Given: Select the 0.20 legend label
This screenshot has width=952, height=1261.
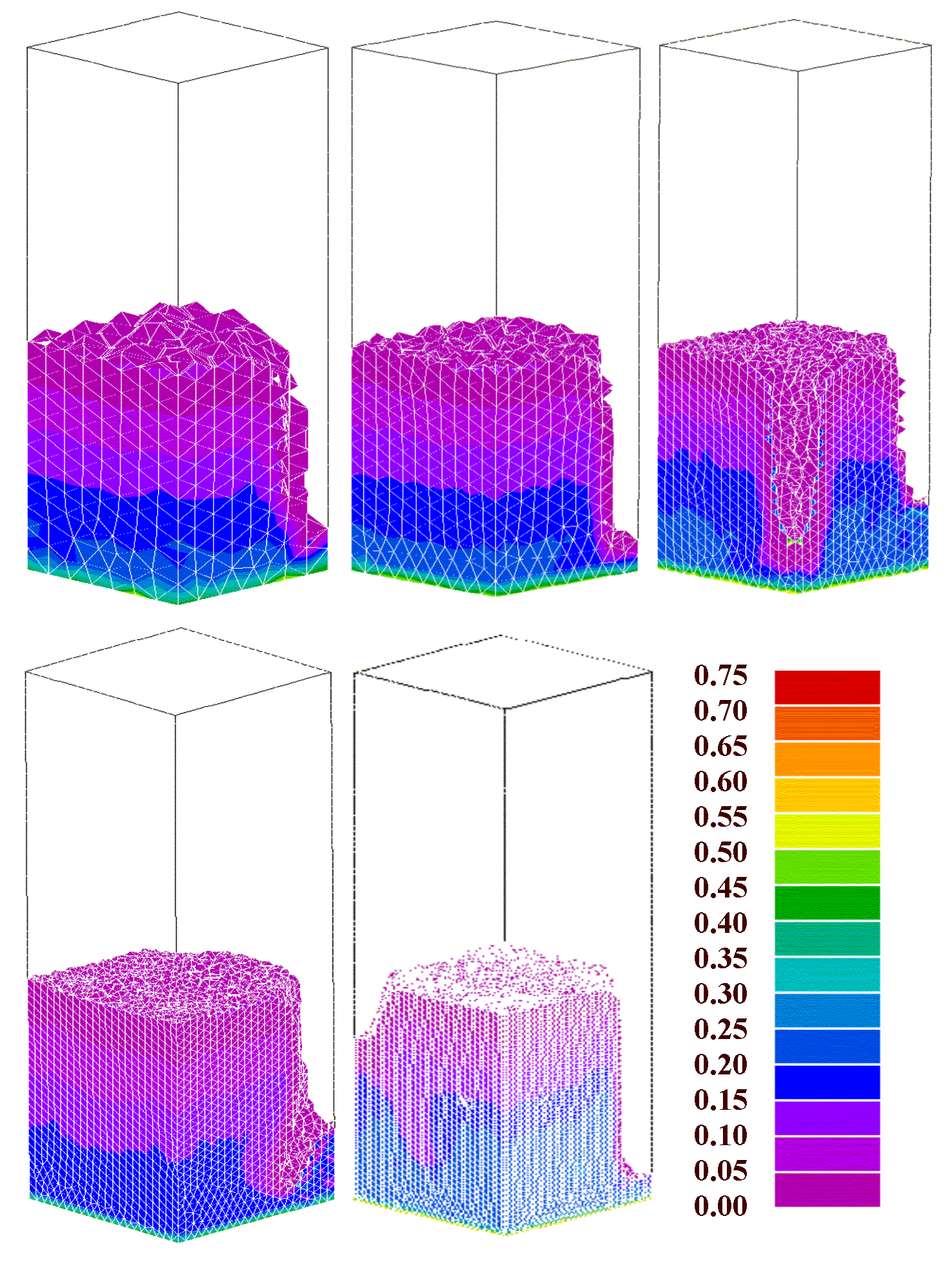Looking at the screenshot, I should pos(720,1065).
